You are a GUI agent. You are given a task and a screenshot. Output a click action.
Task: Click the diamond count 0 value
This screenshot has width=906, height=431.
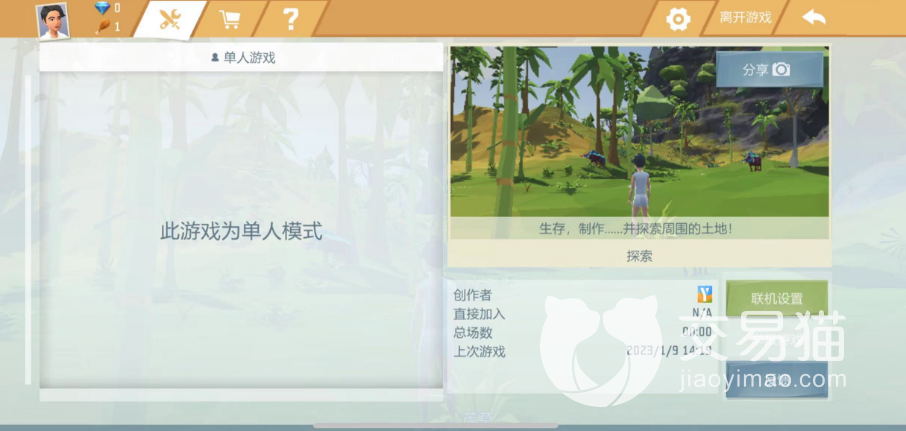(117, 8)
